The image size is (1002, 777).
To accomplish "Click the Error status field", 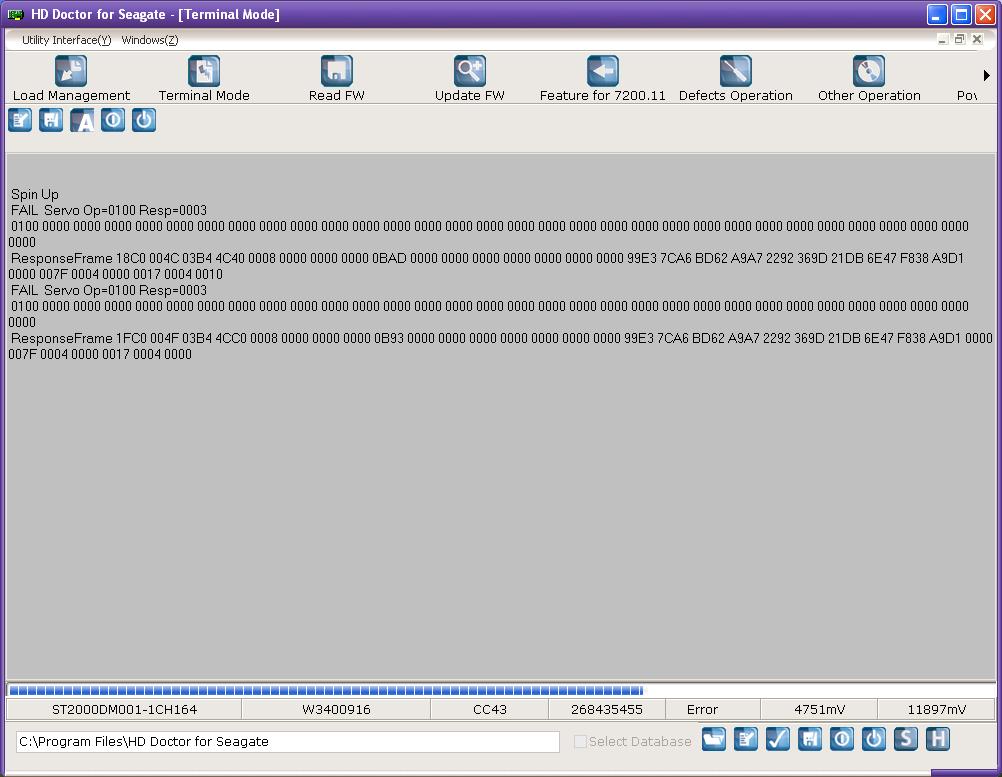I will coord(713,709).
